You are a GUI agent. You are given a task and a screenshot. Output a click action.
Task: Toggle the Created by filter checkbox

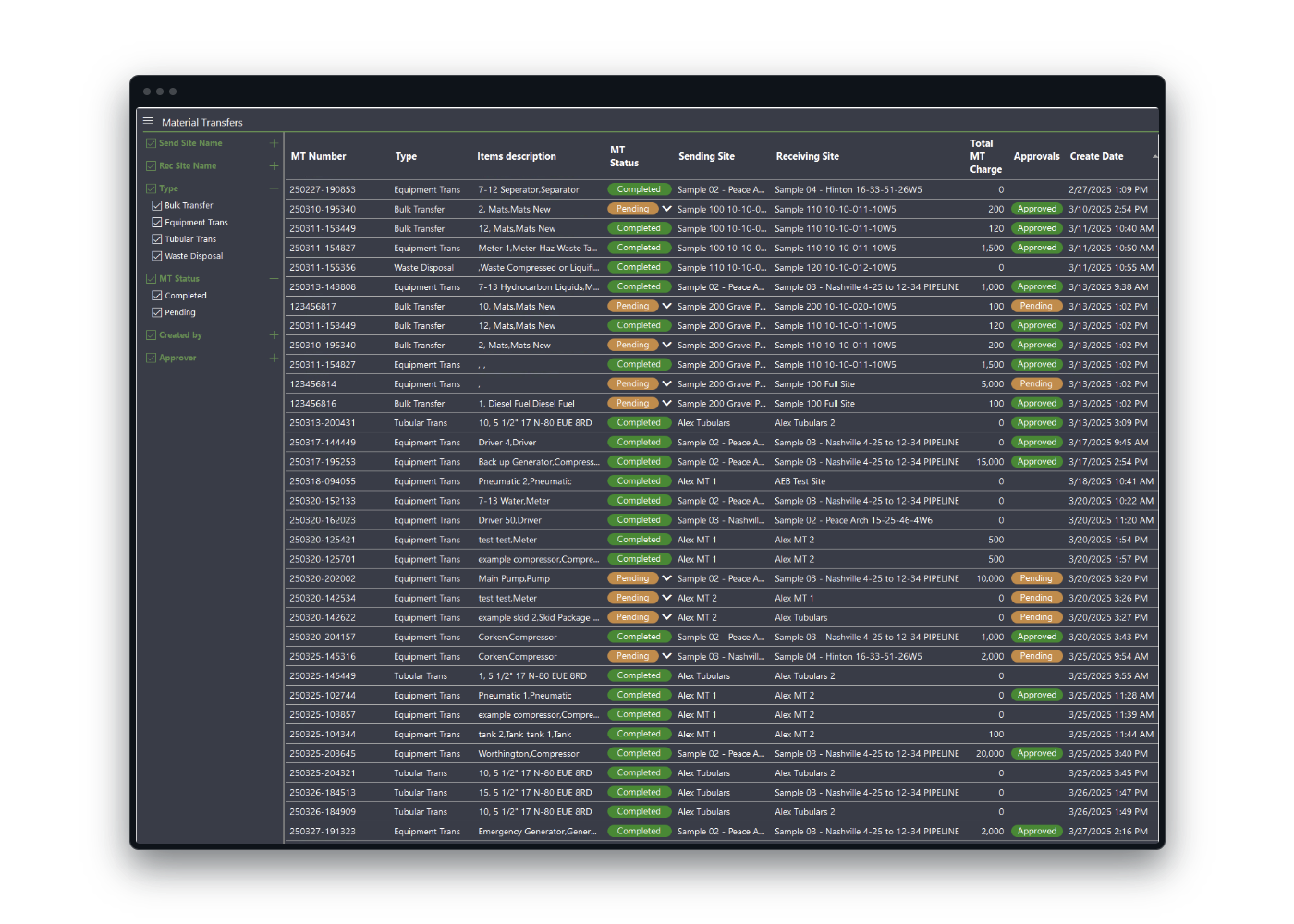(152, 335)
